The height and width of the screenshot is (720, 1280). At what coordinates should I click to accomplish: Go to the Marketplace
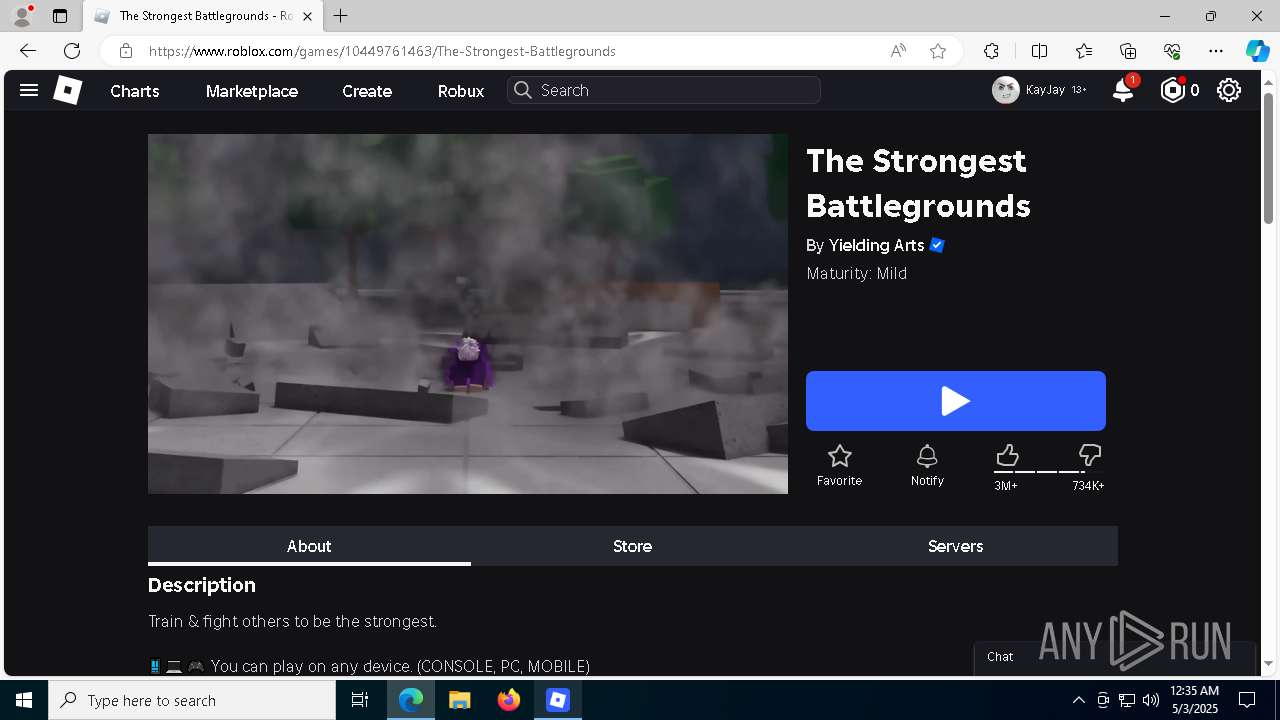[x=252, y=91]
